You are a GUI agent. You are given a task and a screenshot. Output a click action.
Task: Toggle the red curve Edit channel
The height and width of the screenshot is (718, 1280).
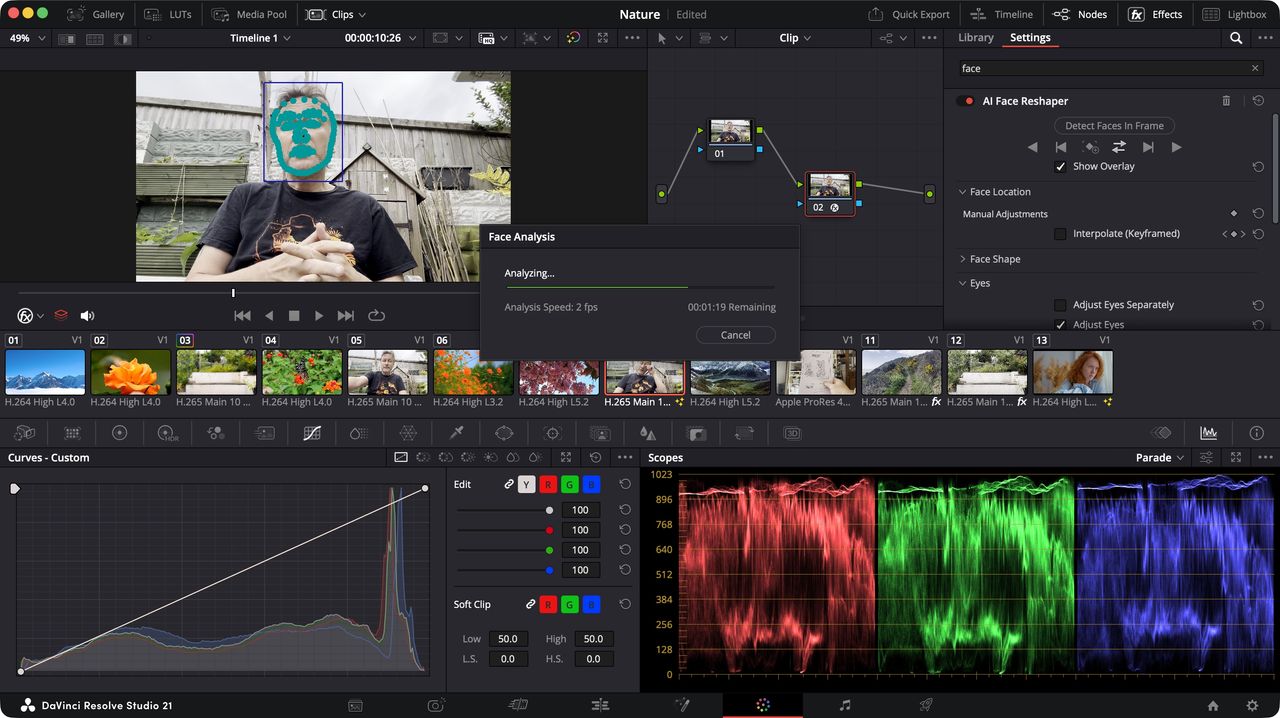click(x=548, y=484)
